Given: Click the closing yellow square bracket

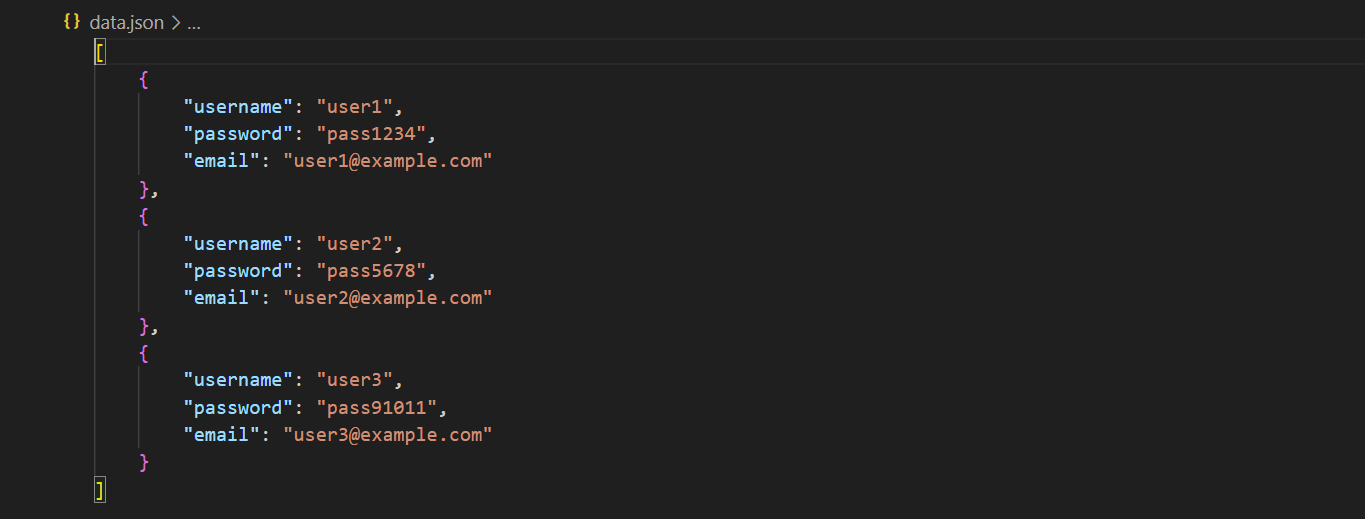Looking at the screenshot, I should 100,489.
